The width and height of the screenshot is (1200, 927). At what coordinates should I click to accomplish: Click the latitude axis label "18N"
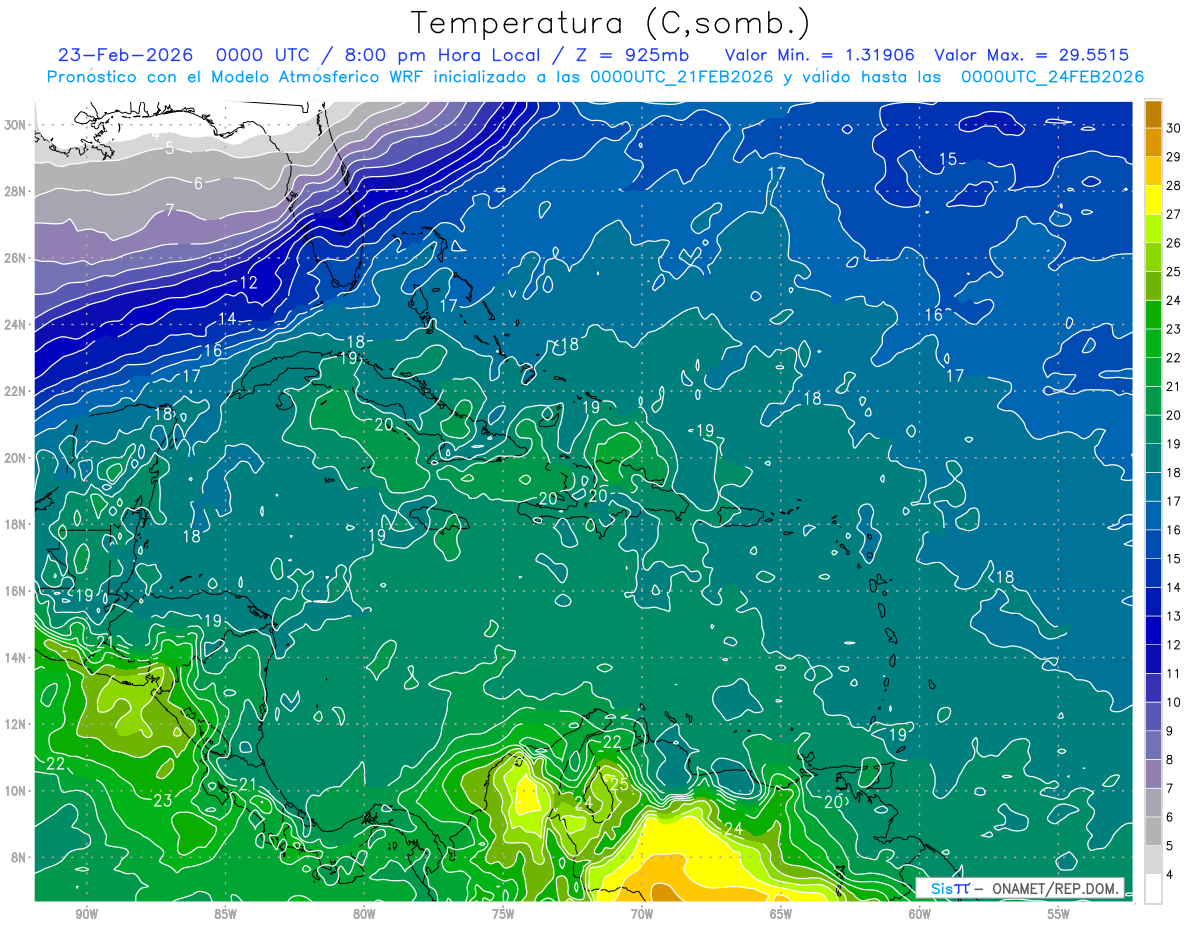[16, 524]
